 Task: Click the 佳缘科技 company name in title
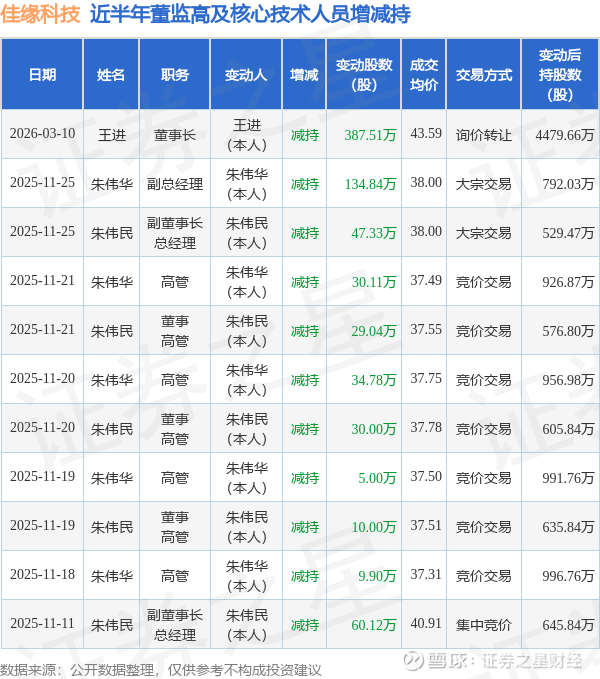(40, 14)
